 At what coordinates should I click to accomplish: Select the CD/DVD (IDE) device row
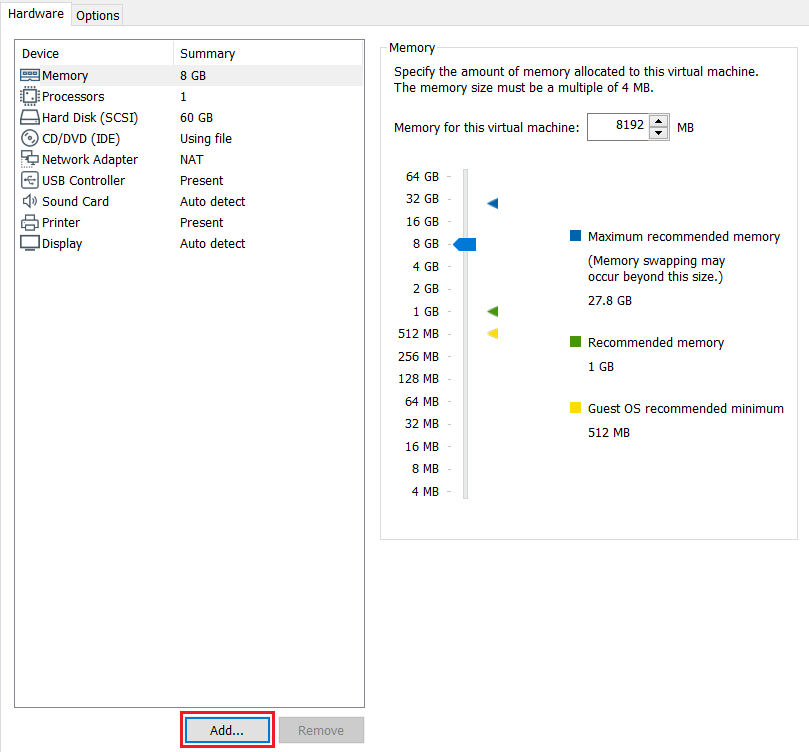click(x=190, y=138)
